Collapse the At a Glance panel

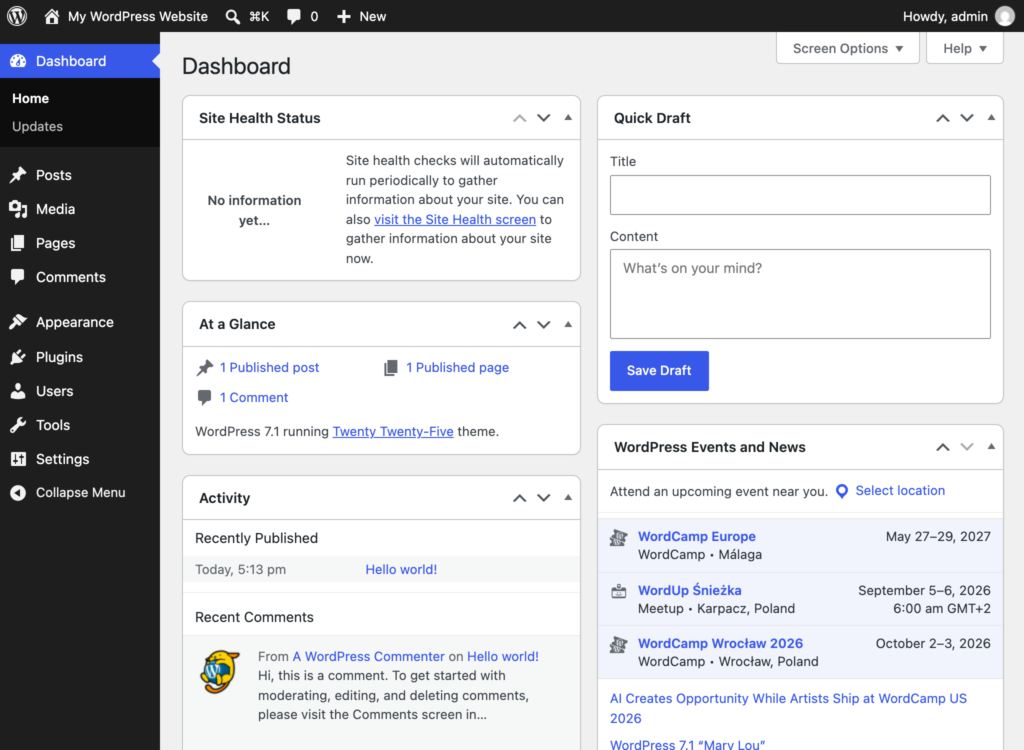pos(568,324)
